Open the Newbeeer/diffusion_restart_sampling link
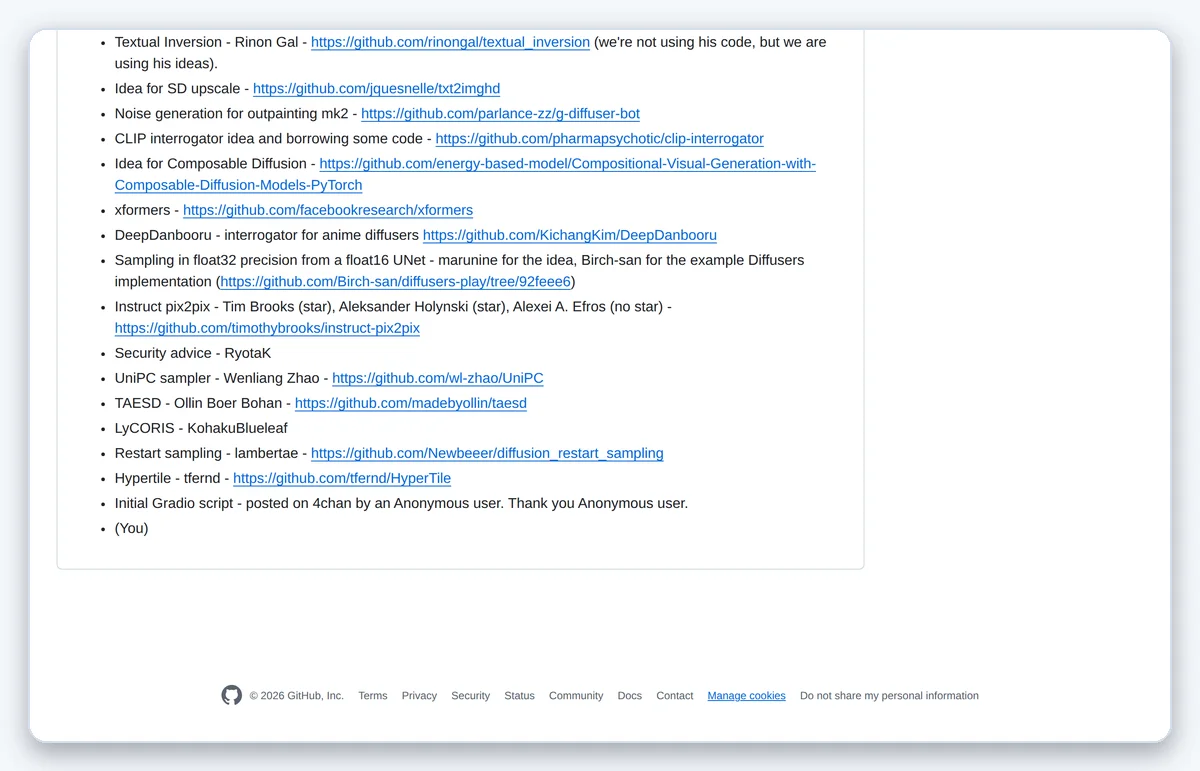This screenshot has width=1200, height=771. (487, 453)
